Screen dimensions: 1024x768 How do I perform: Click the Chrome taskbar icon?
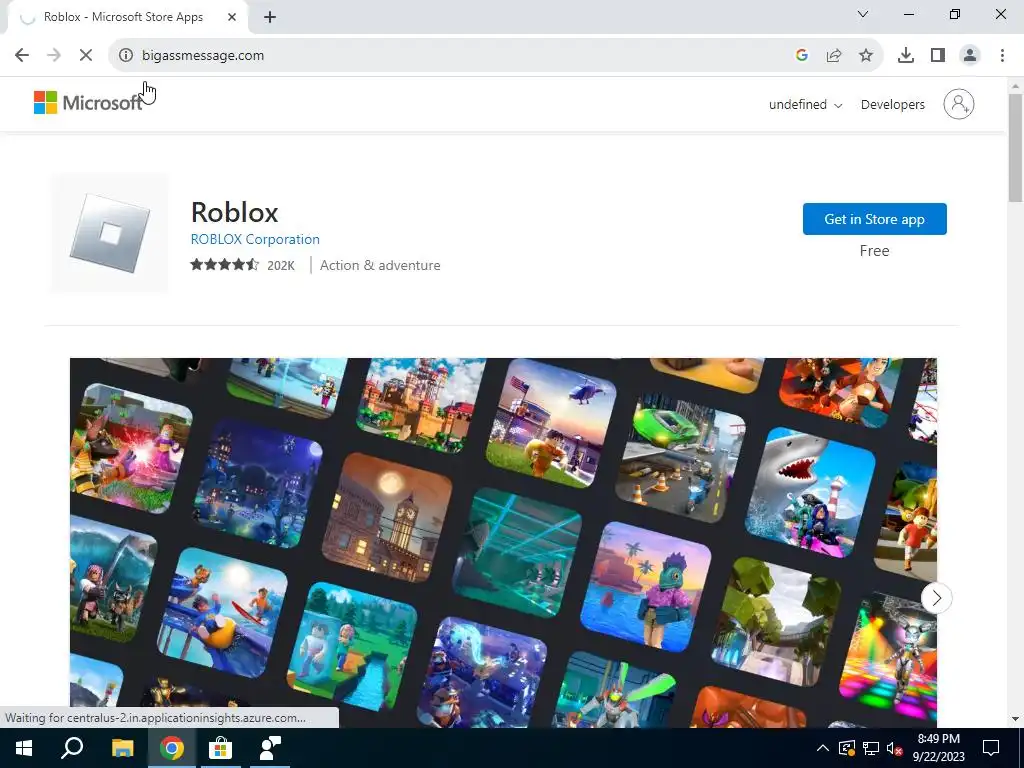tap(172, 748)
